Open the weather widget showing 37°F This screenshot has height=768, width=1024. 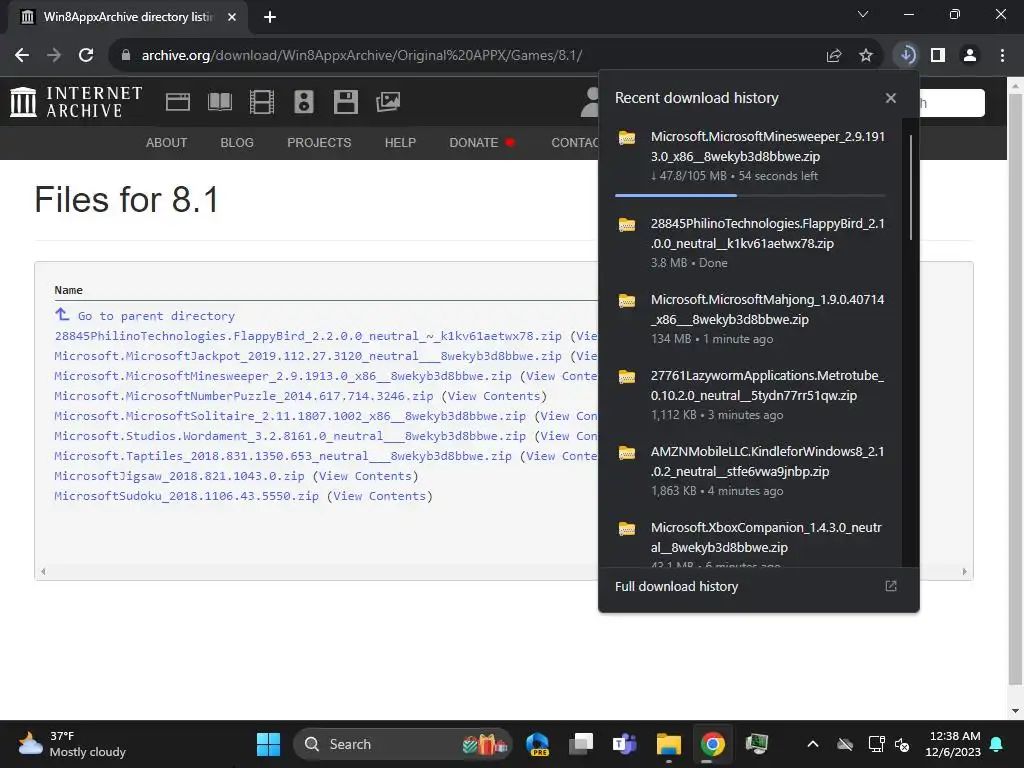(71, 744)
